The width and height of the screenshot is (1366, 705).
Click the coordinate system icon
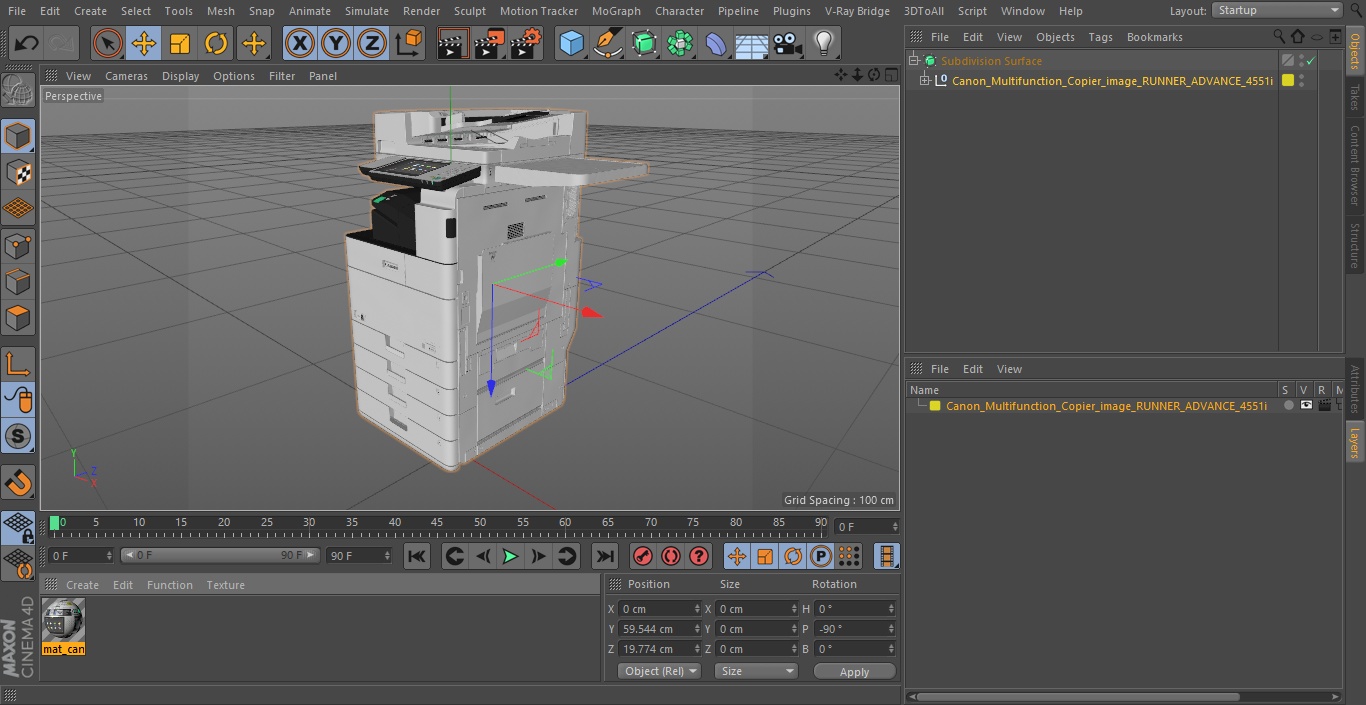409,43
